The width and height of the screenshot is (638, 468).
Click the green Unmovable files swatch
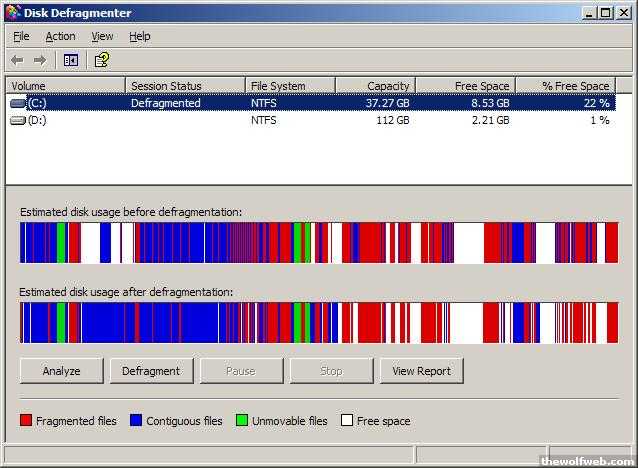coord(242,420)
